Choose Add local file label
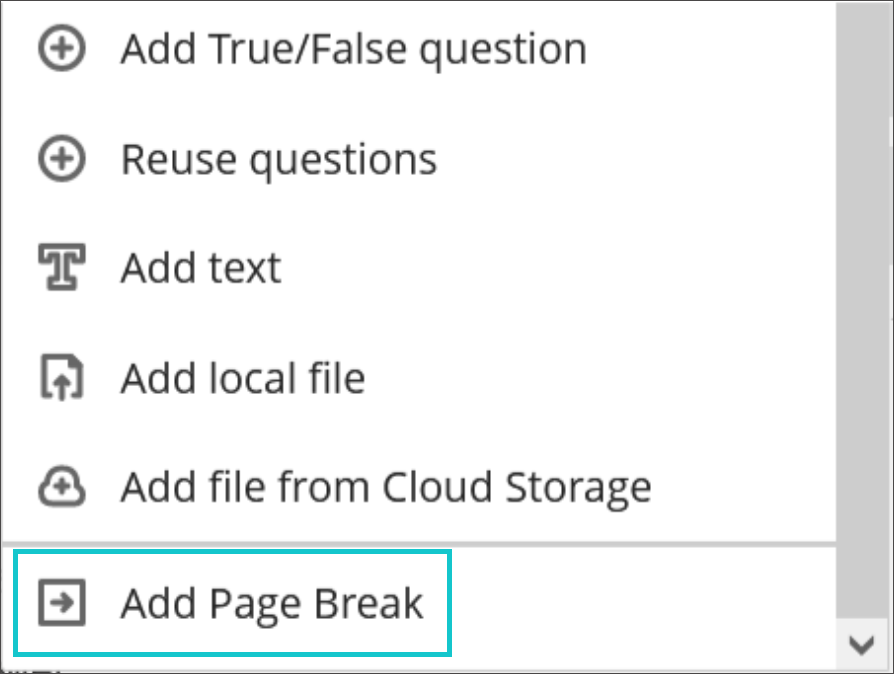Screen dimensions: 894x674 tap(243, 379)
